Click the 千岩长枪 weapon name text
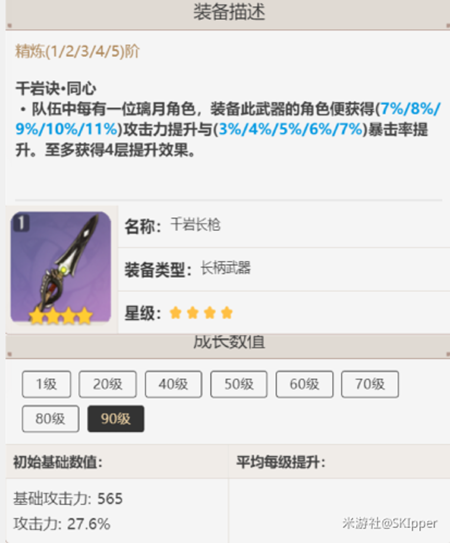The width and height of the screenshot is (450, 543). [x=195, y=225]
